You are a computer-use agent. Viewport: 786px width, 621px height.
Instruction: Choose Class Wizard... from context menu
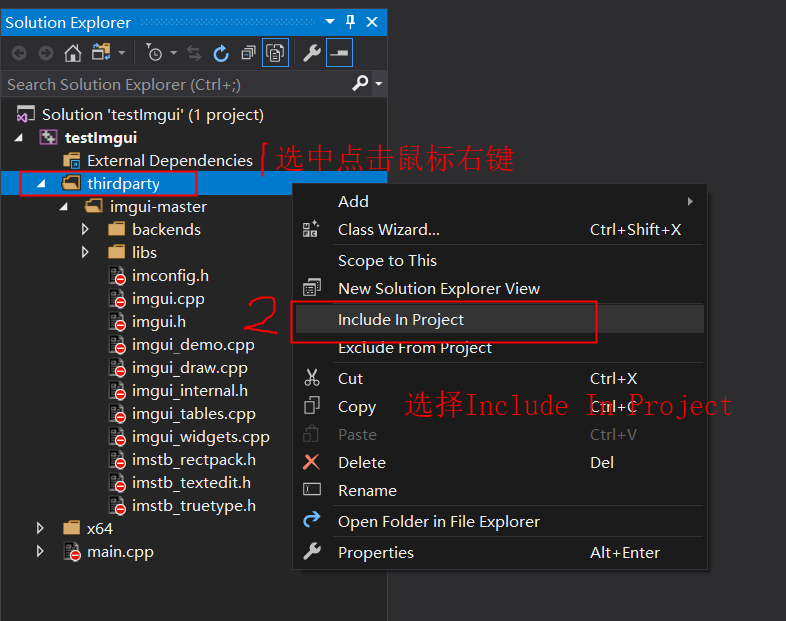coord(500,230)
